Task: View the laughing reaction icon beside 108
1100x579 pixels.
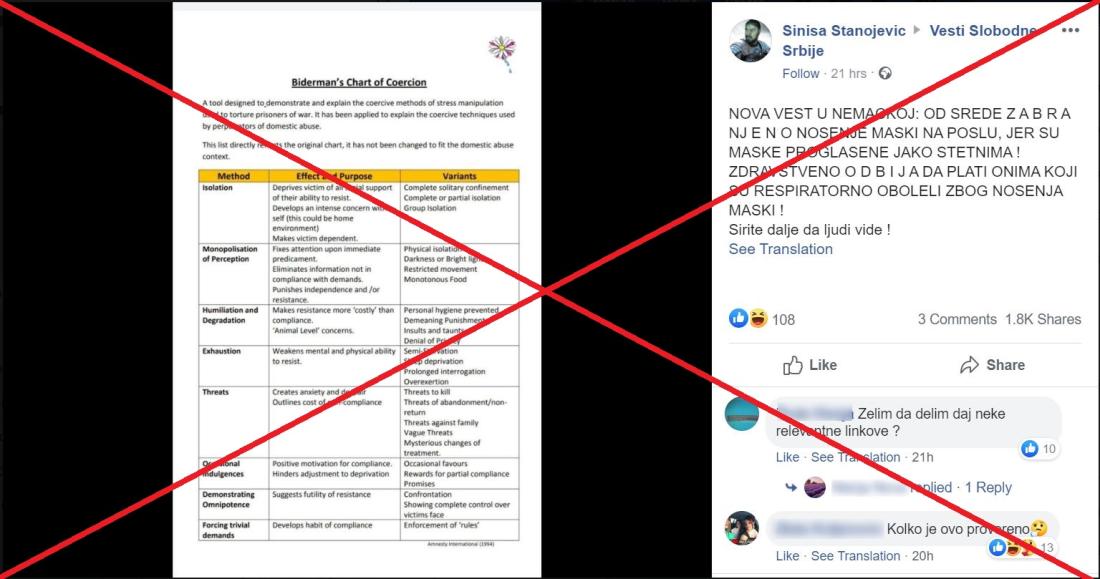Action: pos(758,319)
